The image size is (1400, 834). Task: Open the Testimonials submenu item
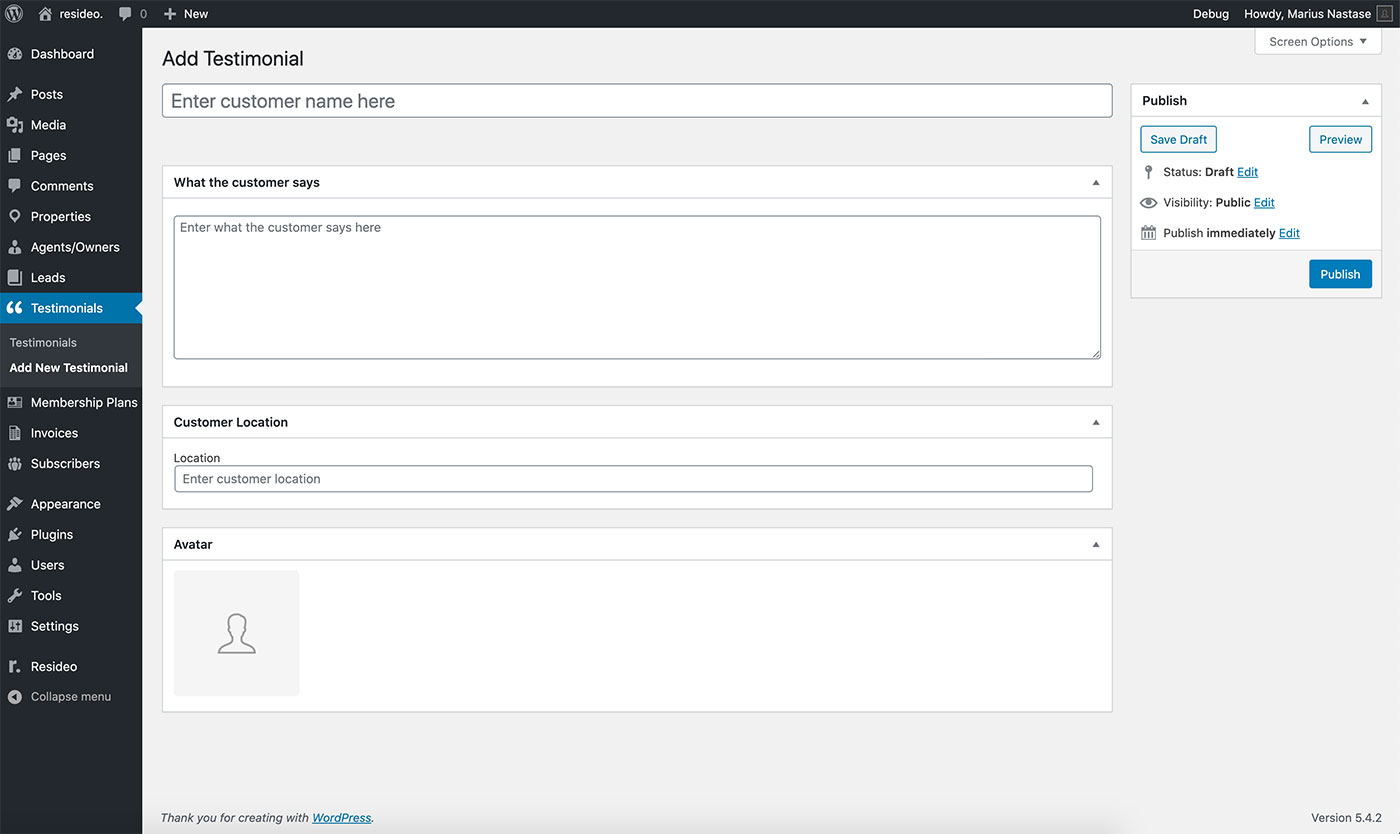pos(43,343)
